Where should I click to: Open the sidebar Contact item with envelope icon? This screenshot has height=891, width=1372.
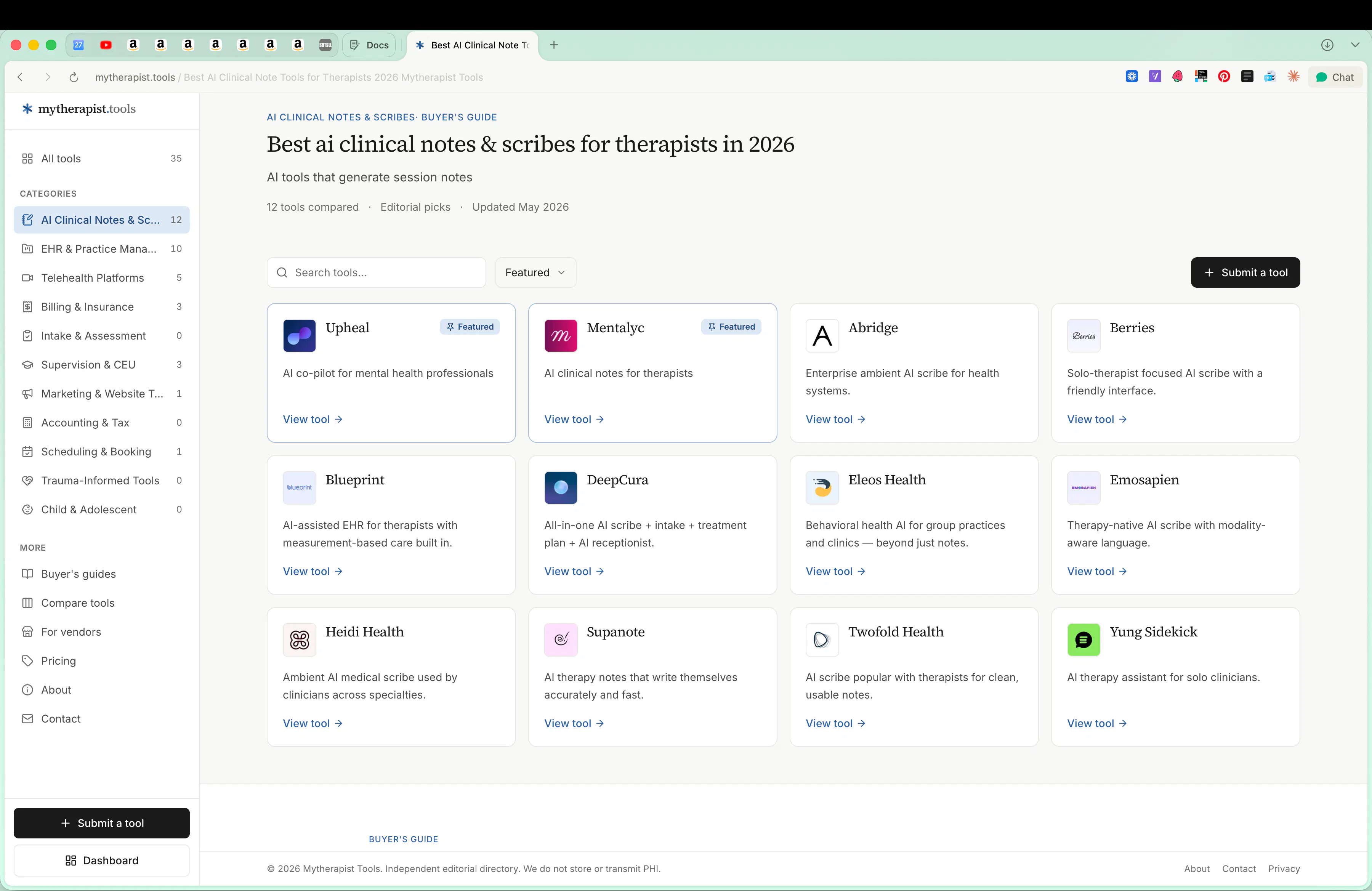pyautogui.click(x=101, y=719)
